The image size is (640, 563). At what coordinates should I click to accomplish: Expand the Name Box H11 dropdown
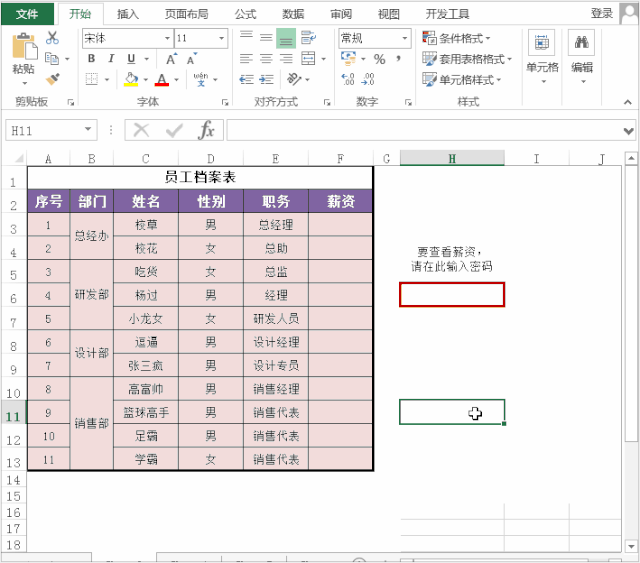click(x=88, y=130)
